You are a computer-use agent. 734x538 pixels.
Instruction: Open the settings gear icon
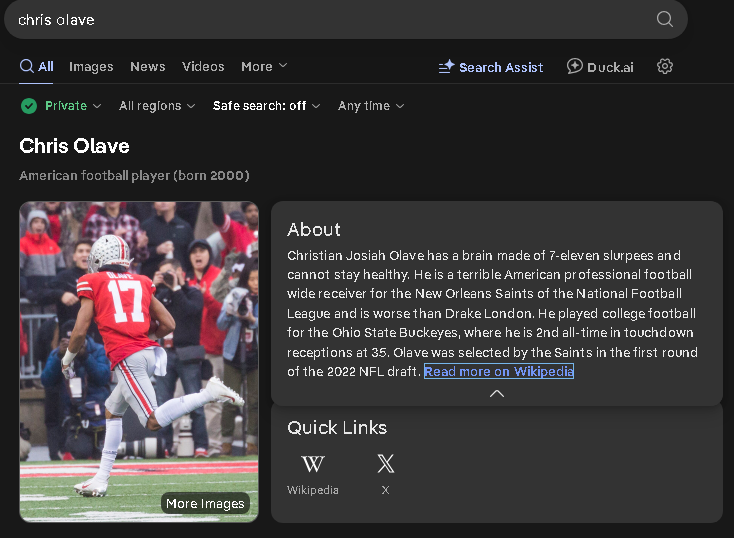(665, 66)
